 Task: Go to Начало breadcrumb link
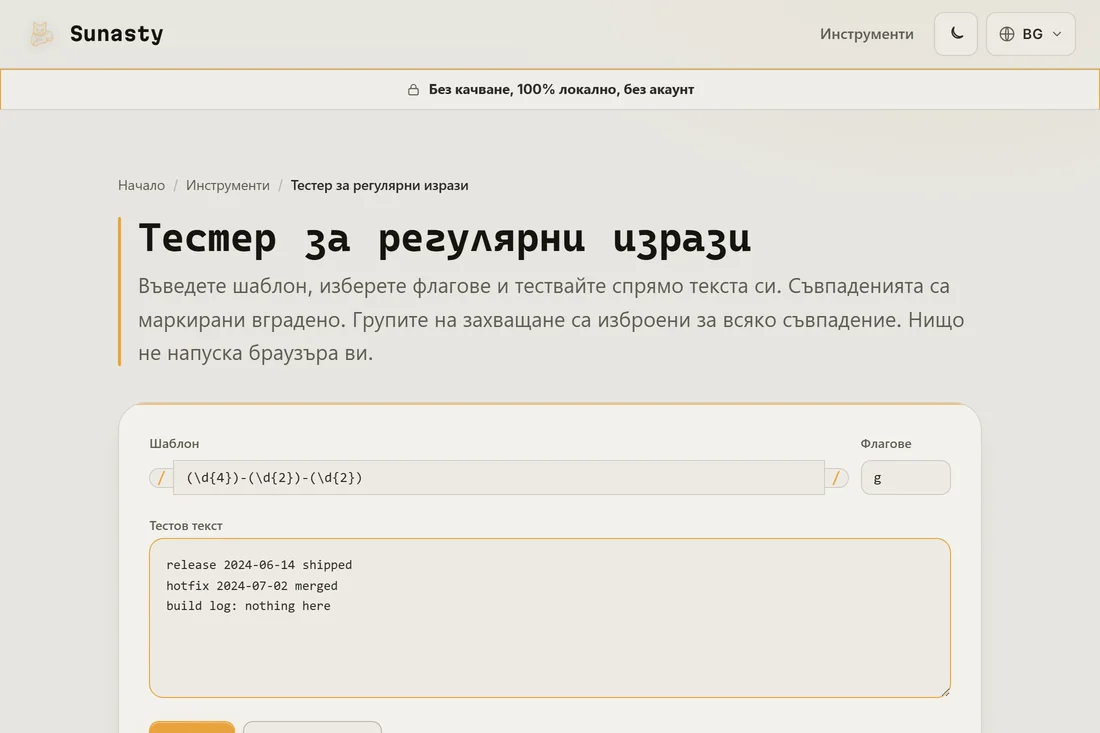[x=141, y=185]
